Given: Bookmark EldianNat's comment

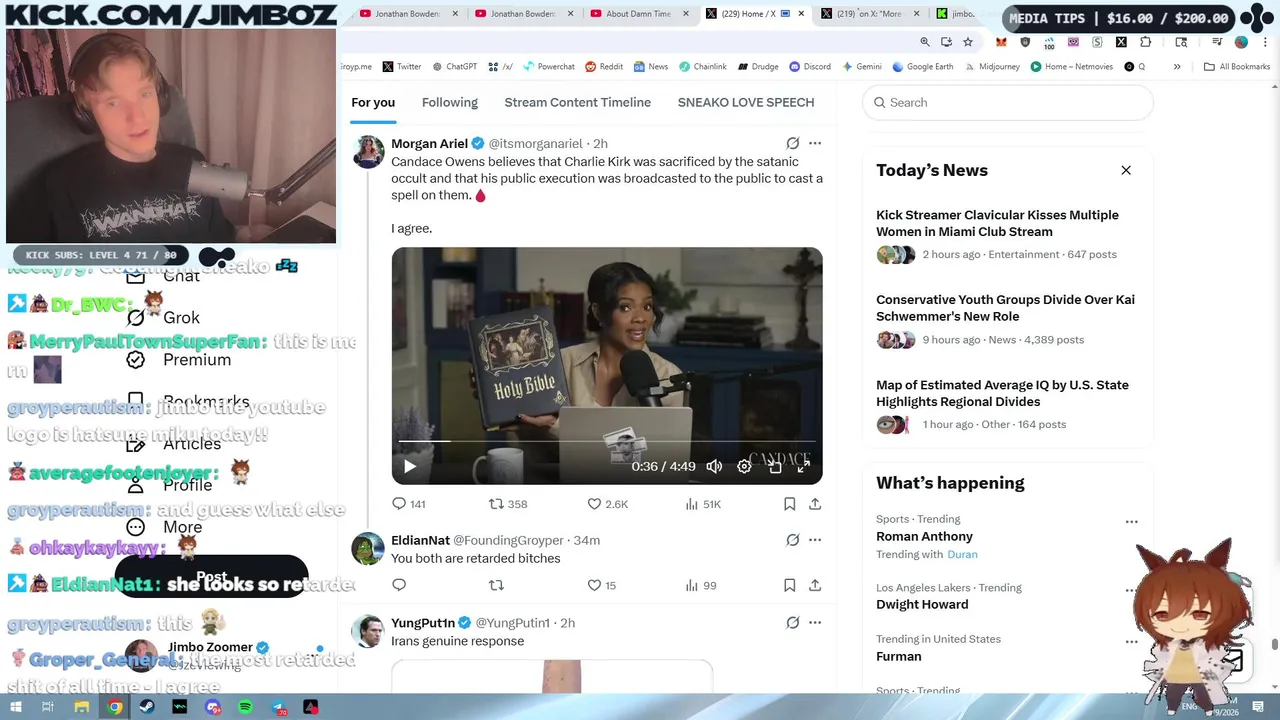Looking at the screenshot, I should (x=789, y=585).
